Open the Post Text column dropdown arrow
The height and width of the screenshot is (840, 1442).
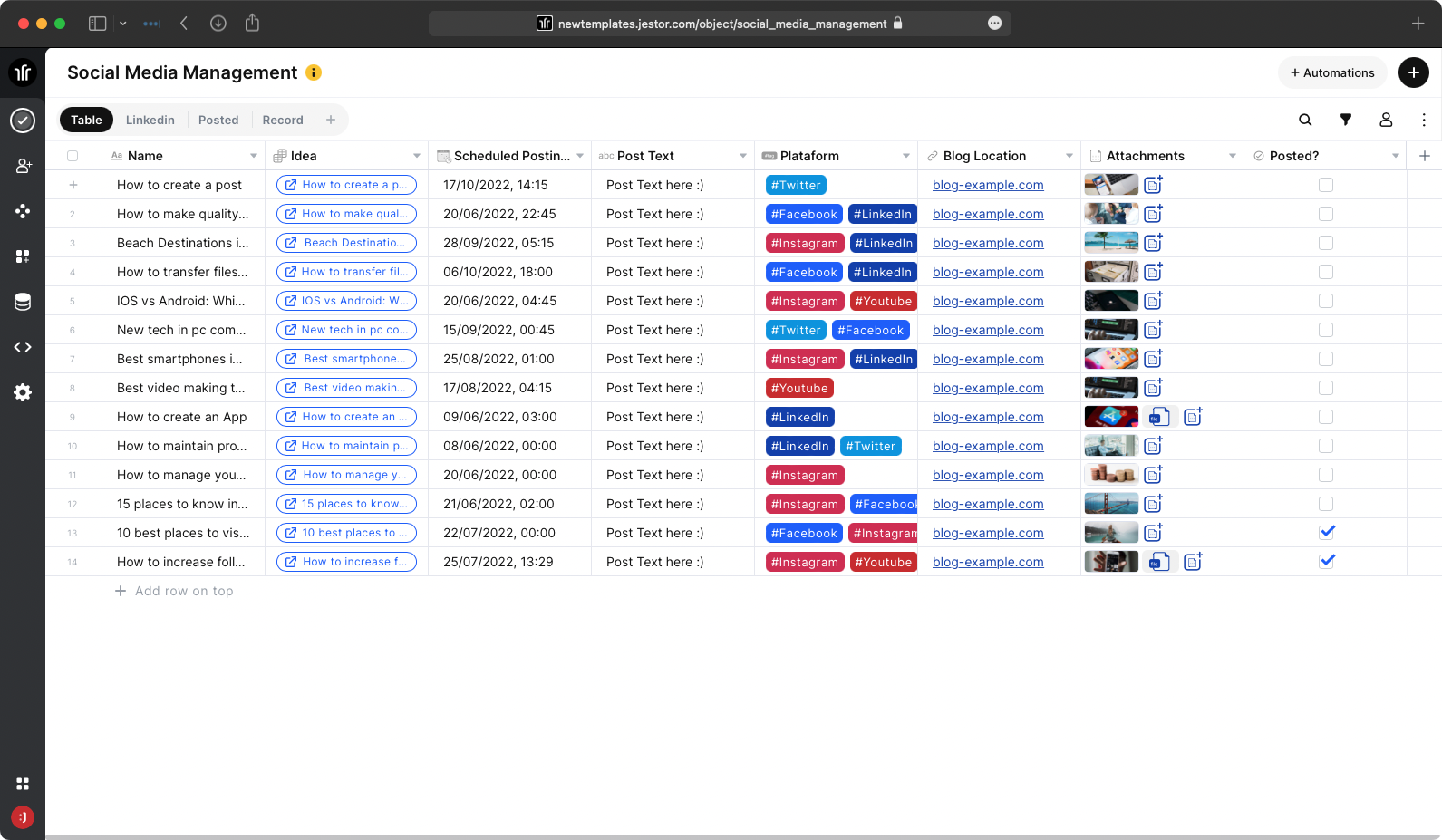(x=743, y=156)
